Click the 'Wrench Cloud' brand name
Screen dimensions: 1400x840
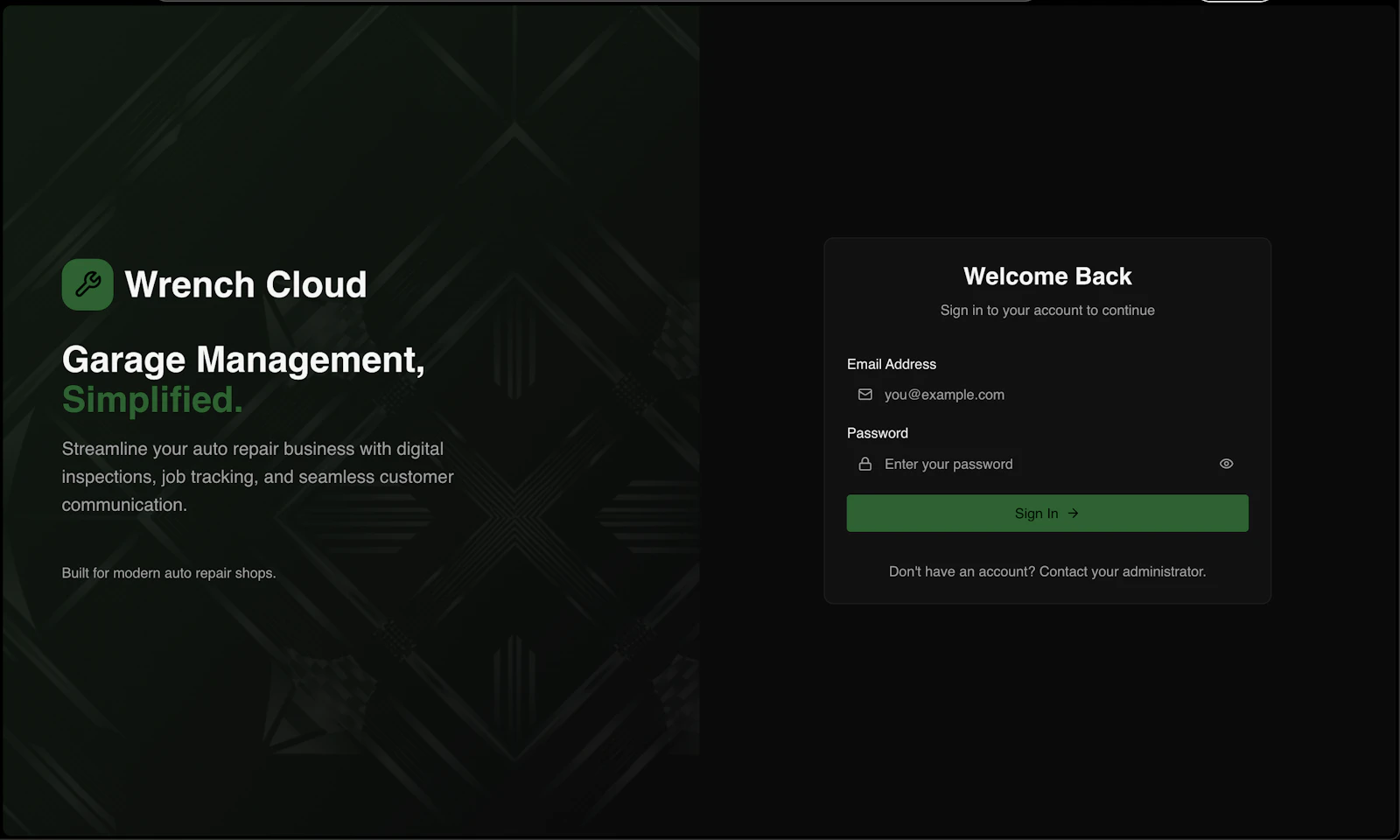(246, 284)
